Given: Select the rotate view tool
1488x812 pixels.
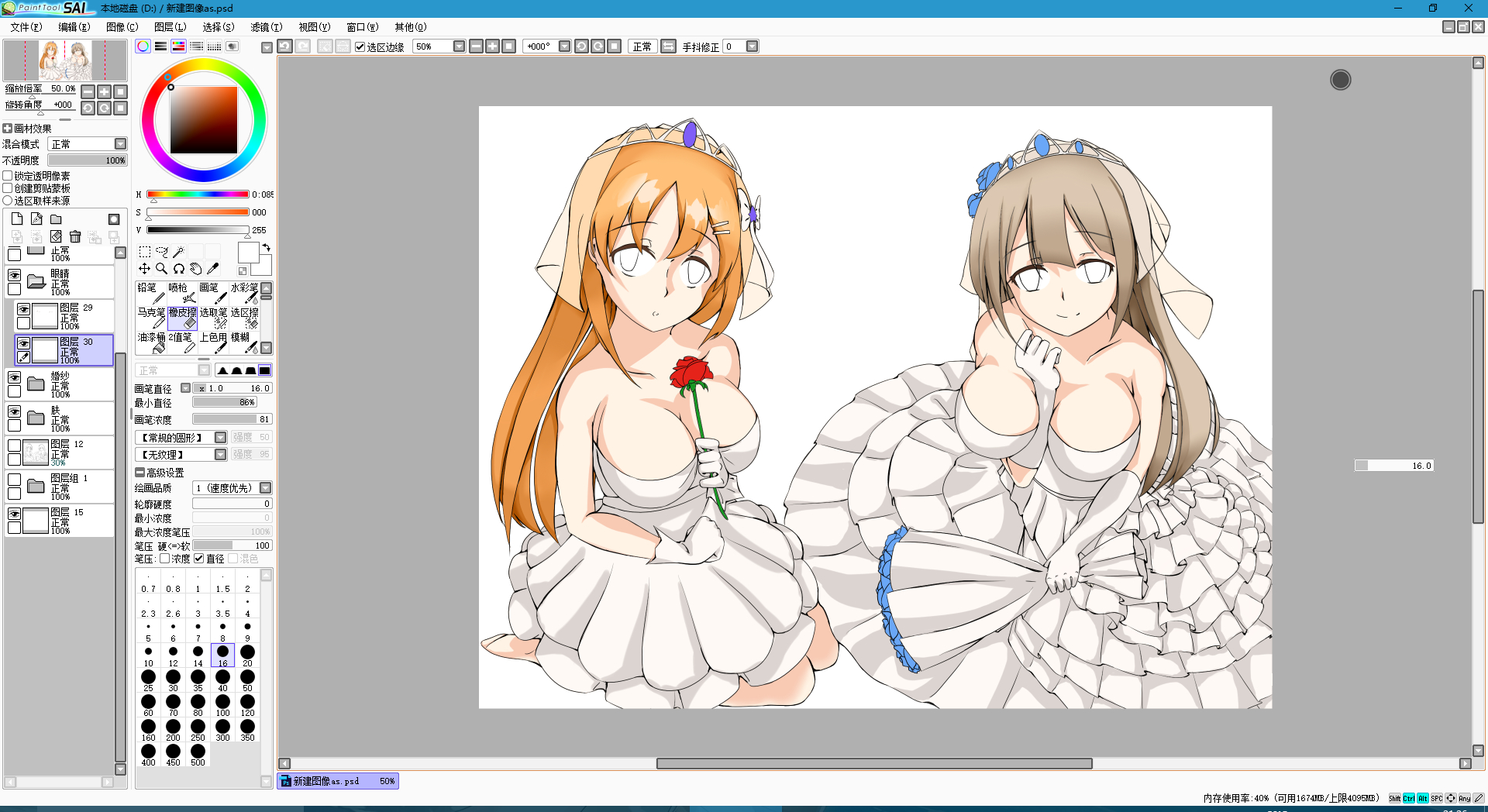Looking at the screenshot, I should tap(179, 269).
